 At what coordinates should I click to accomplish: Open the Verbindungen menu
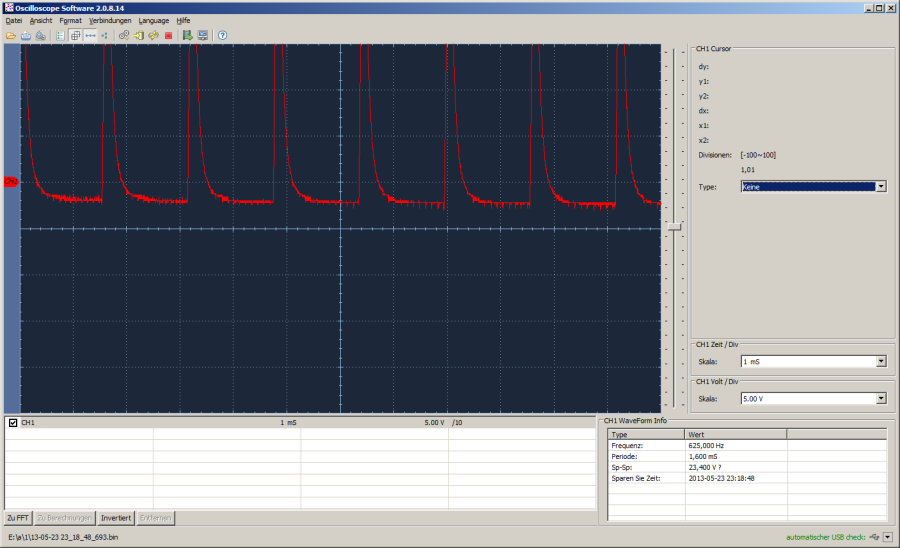click(110, 20)
